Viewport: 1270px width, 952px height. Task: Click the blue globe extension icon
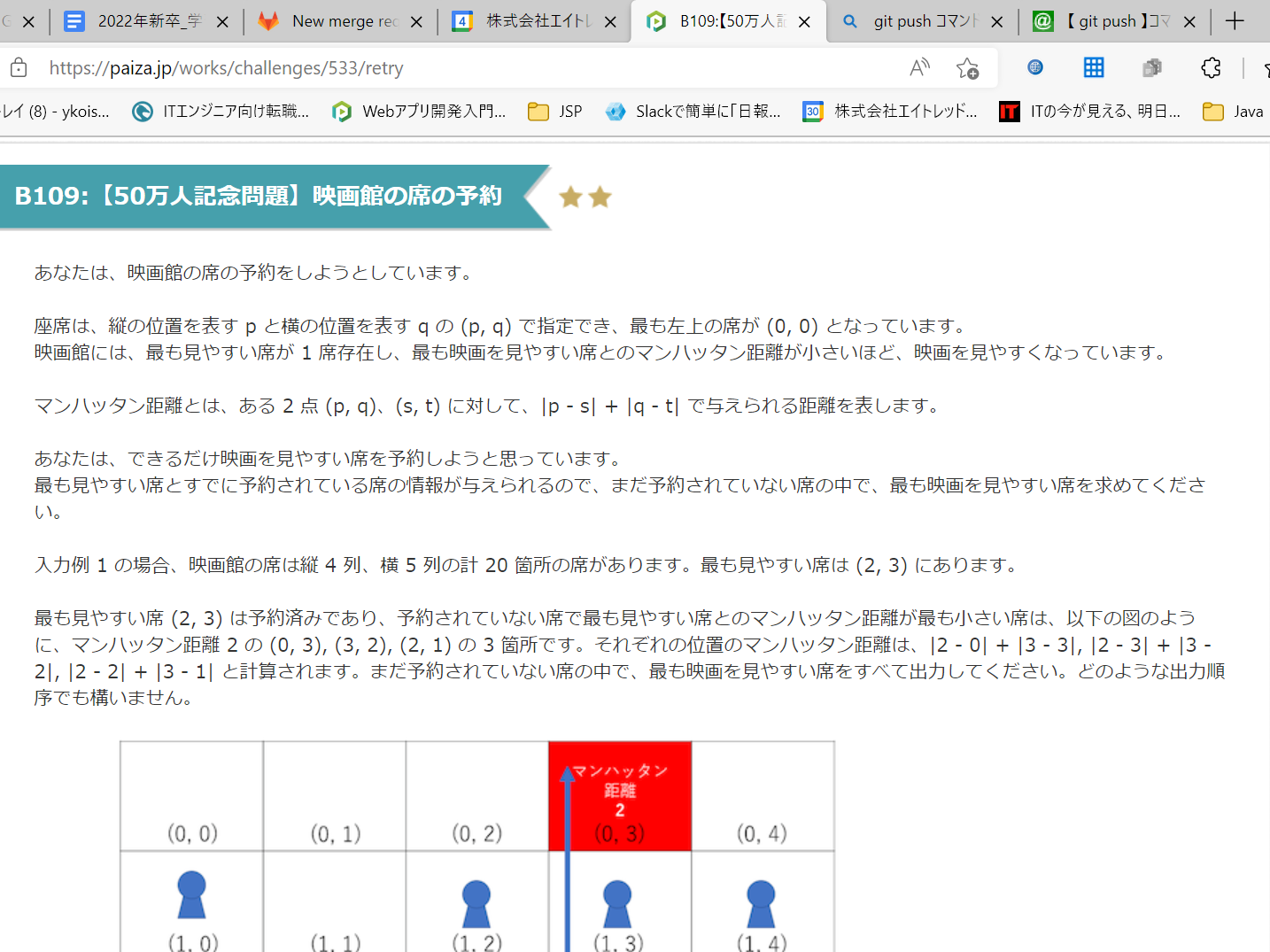click(x=1034, y=68)
